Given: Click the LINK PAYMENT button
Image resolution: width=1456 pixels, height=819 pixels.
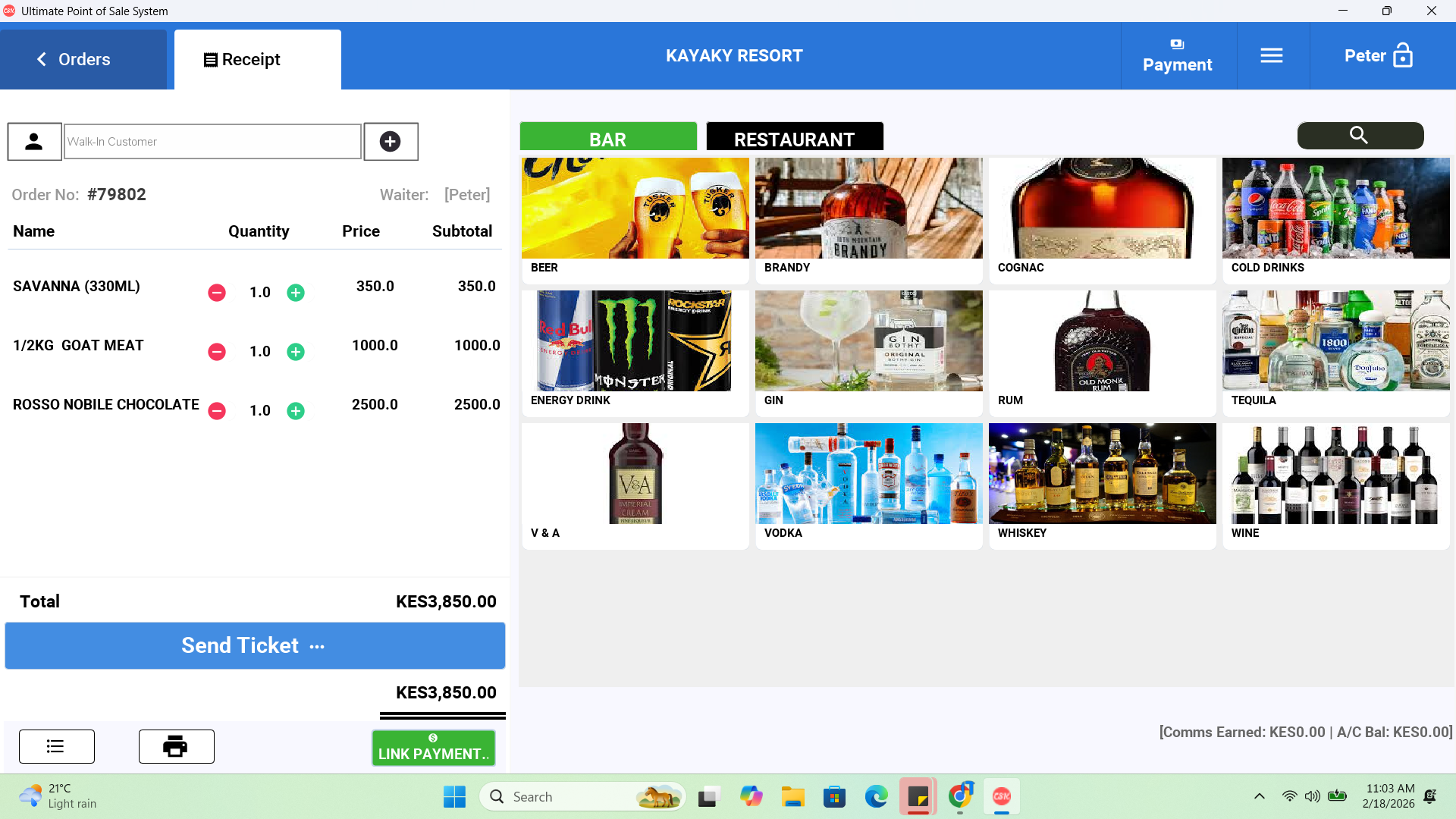Looking at the screenshot, I should (433, 748).
